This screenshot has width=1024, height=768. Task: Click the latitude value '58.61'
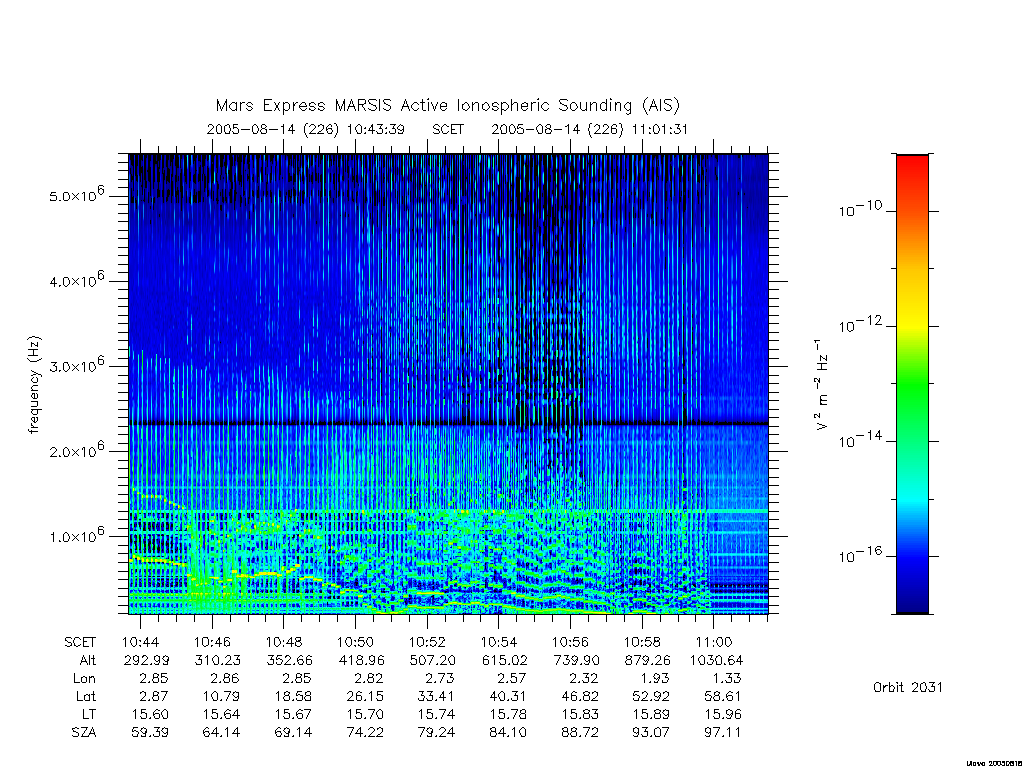click(723, 697)
